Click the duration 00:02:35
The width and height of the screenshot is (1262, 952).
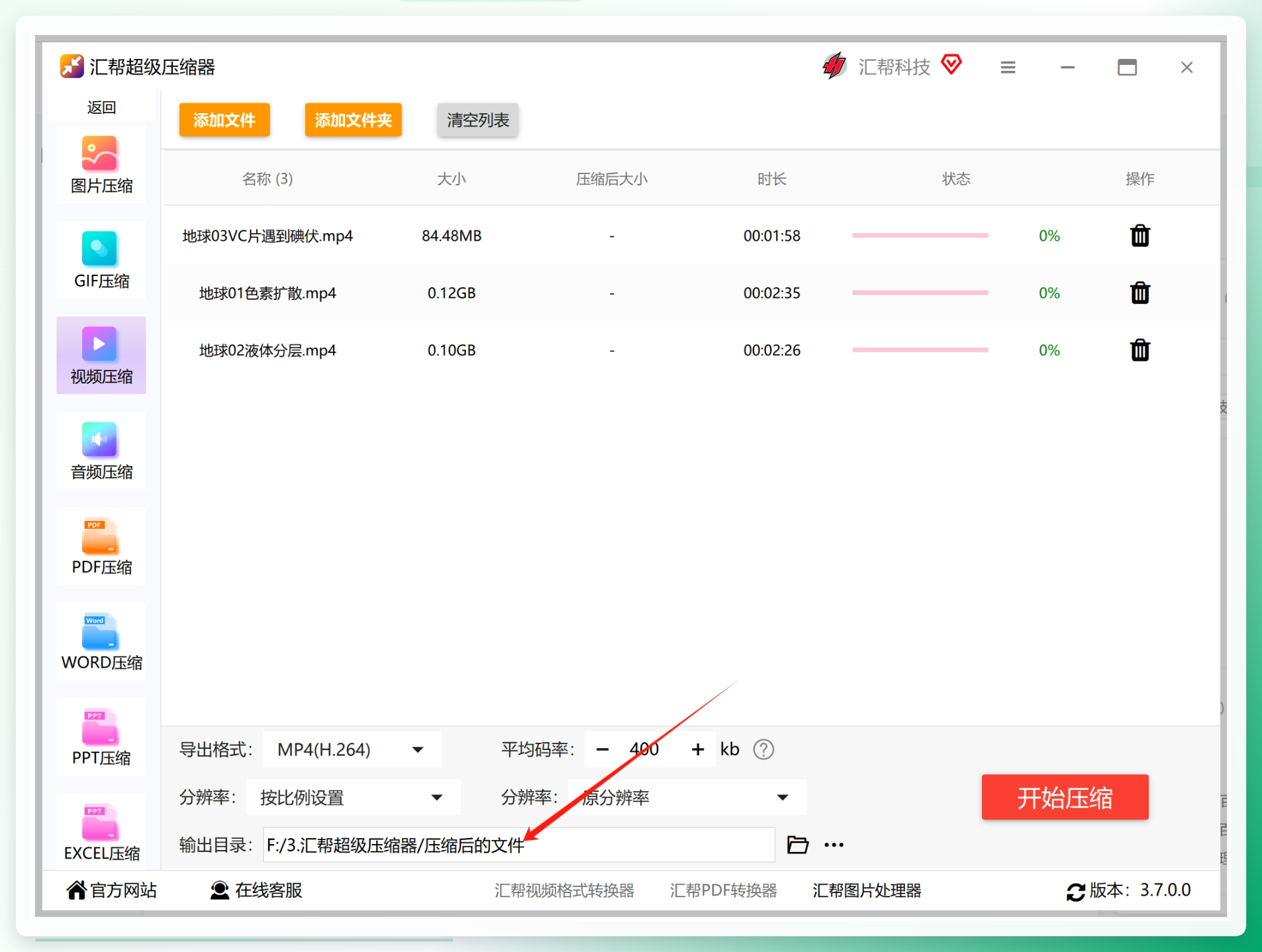click(772, 293)
